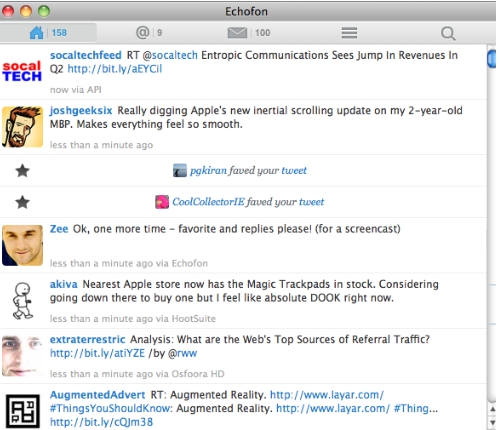Open joshgeeksix username link

81,110
